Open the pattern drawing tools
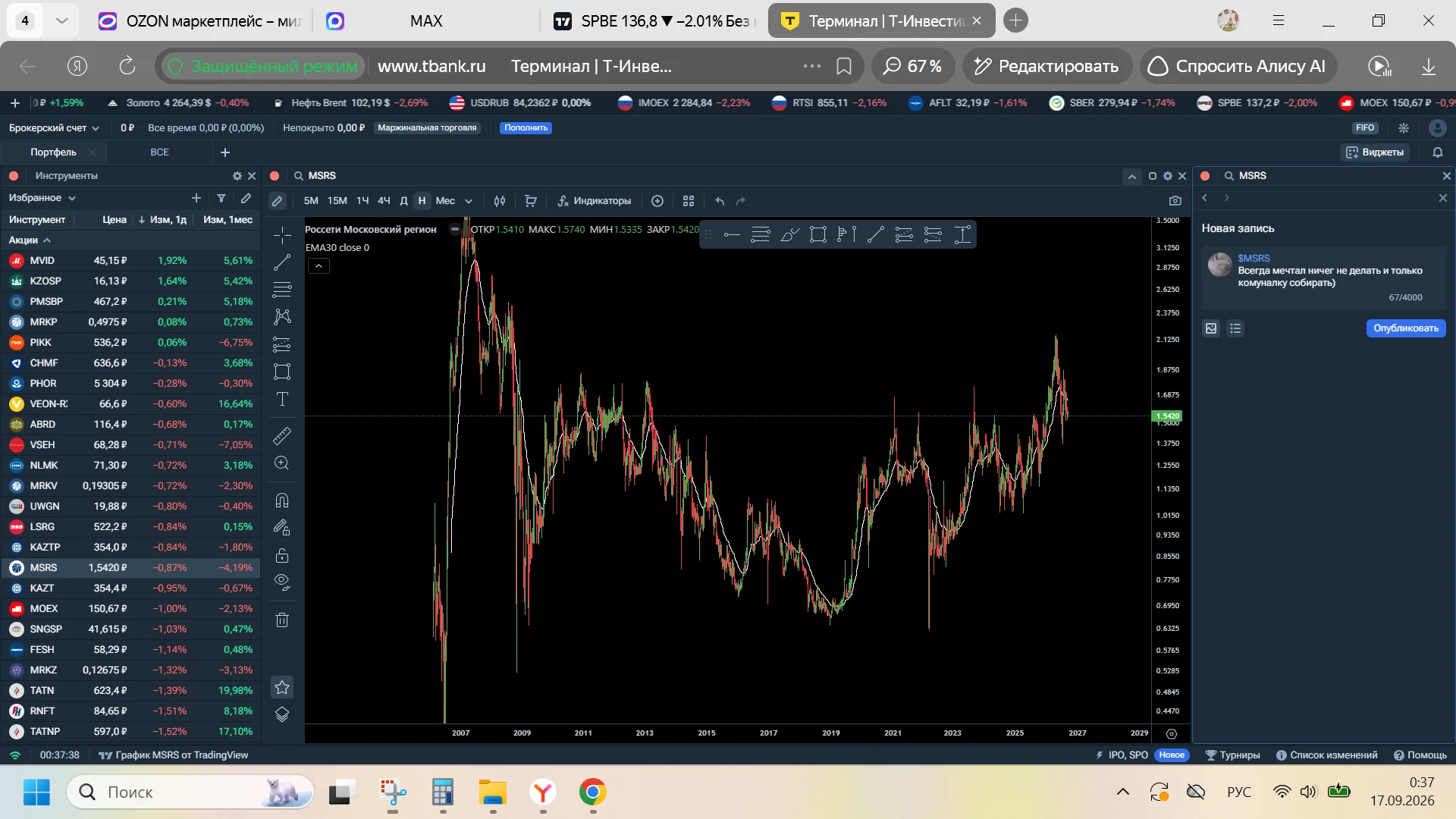1456x819 pixels. (x=282, y=316)
